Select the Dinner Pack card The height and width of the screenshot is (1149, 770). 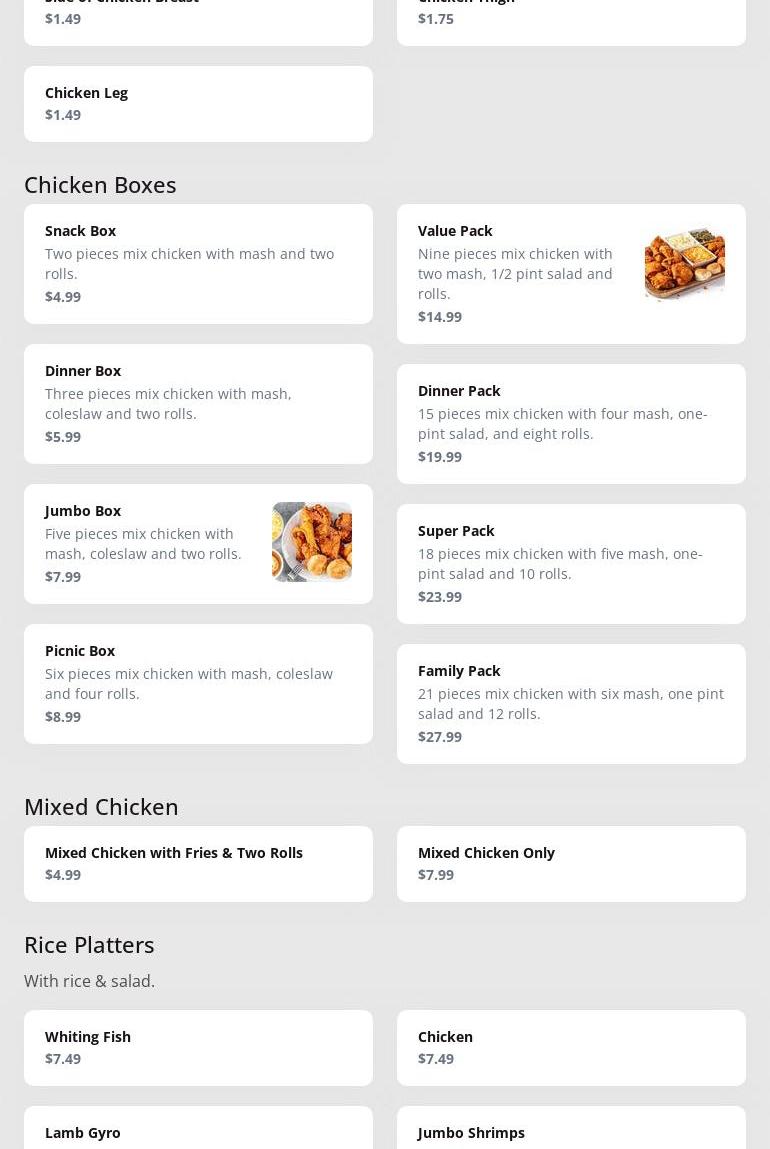click(571, 424)
